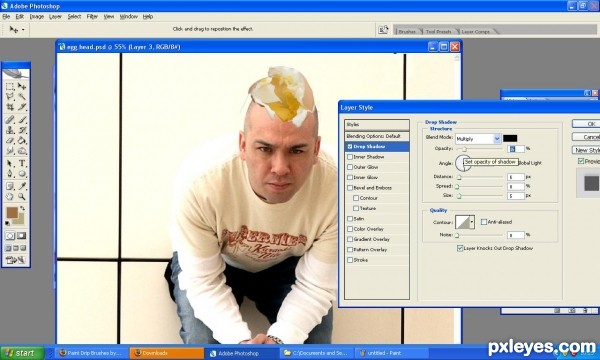
Task: Reset default colors icon in toolbox
Action: (8, 223)
